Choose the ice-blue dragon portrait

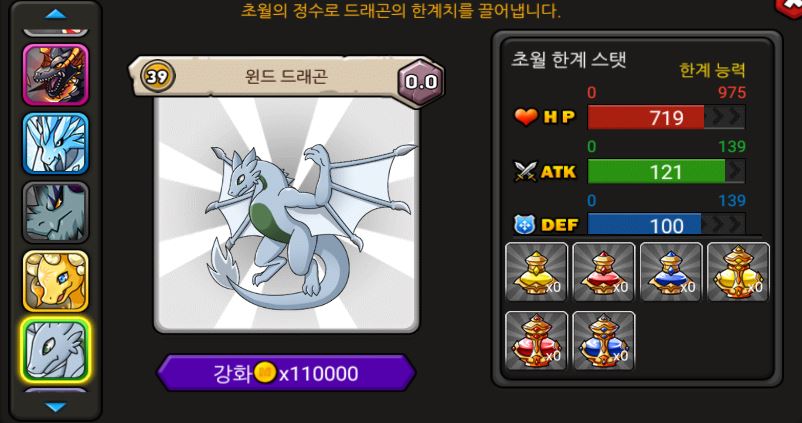pos(55,144)
